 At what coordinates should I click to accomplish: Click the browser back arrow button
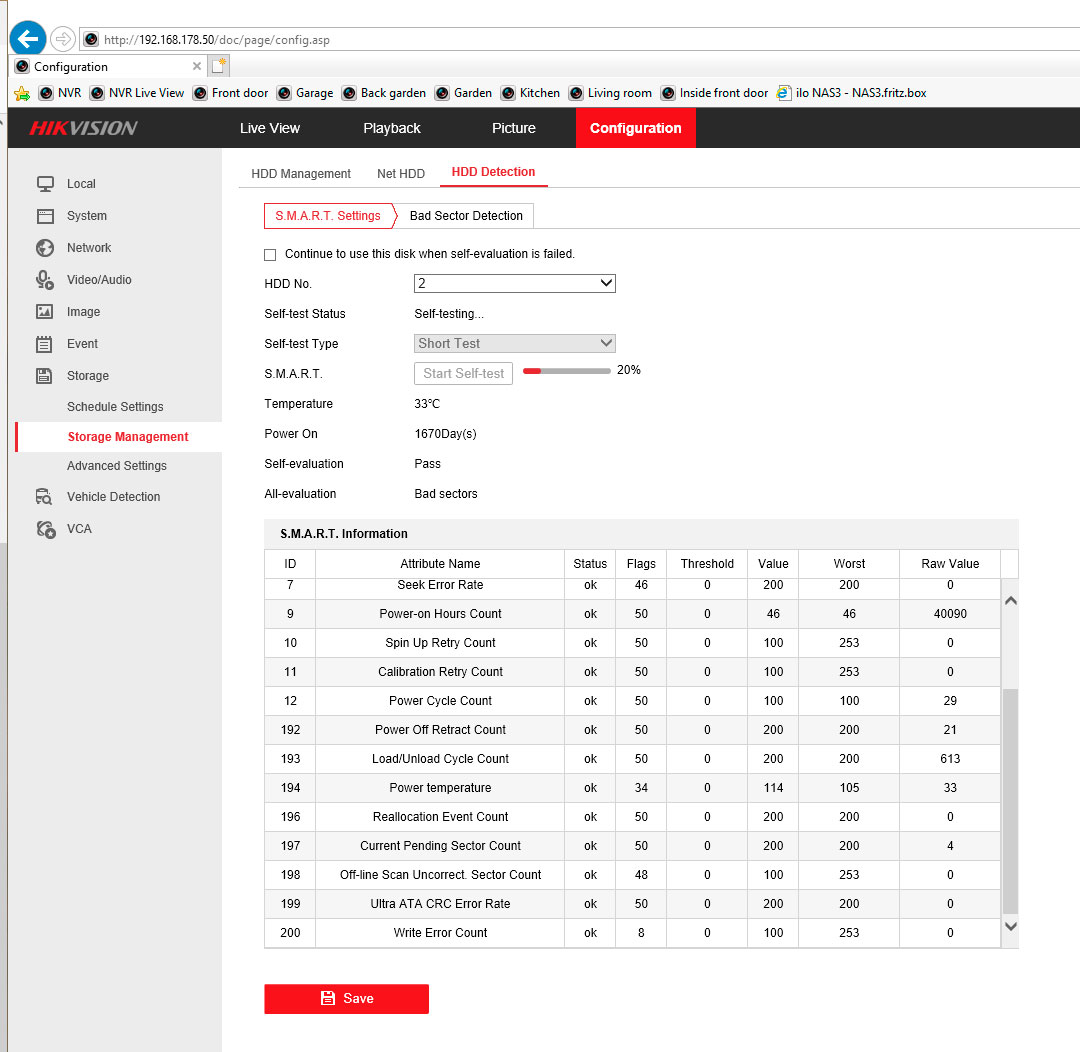(x=28, y=39)
